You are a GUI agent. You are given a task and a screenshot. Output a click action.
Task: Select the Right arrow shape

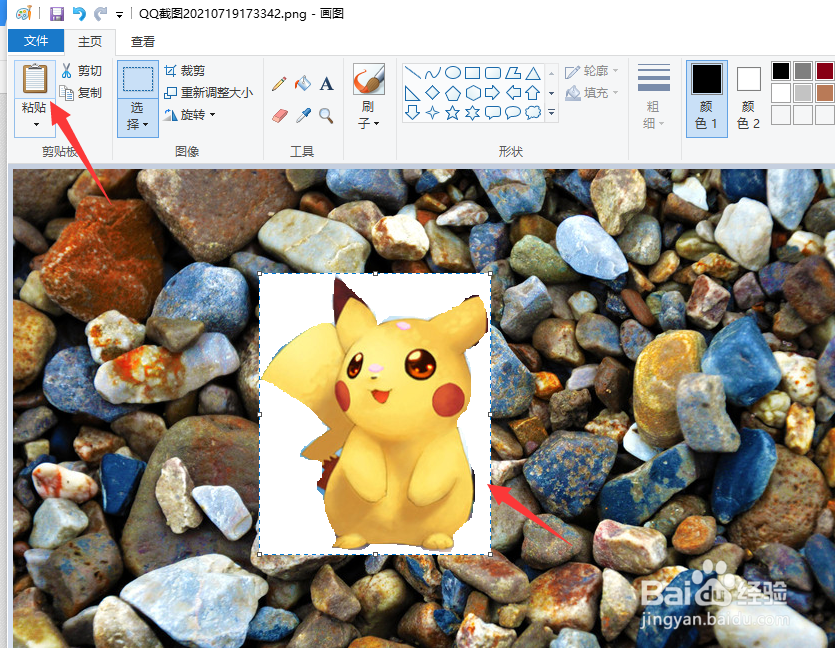(493, 93)
